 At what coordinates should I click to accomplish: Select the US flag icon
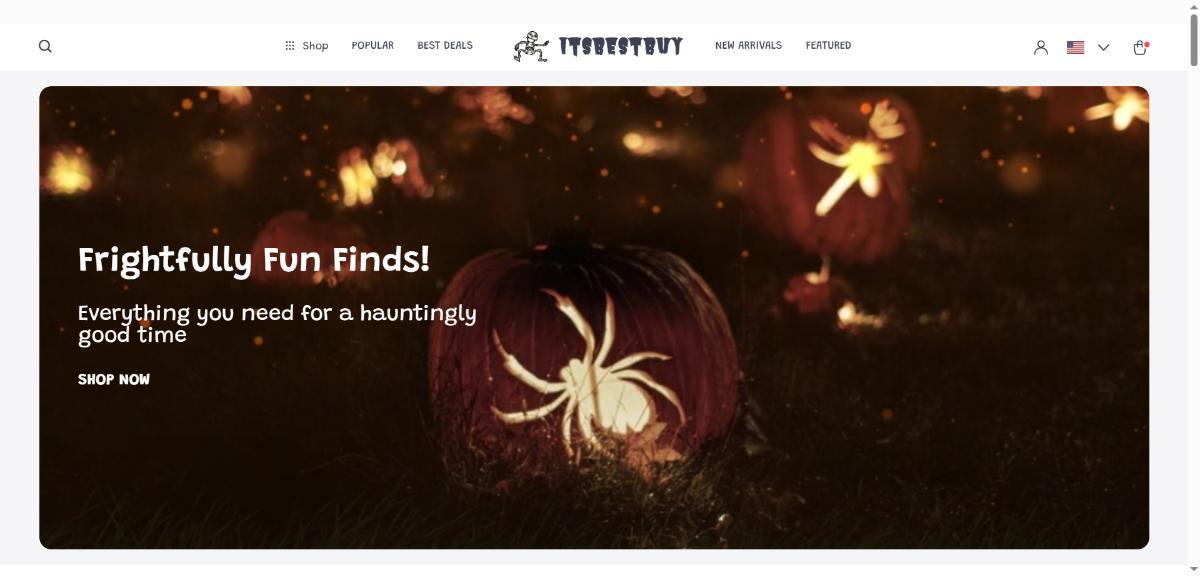(1076, 47)
